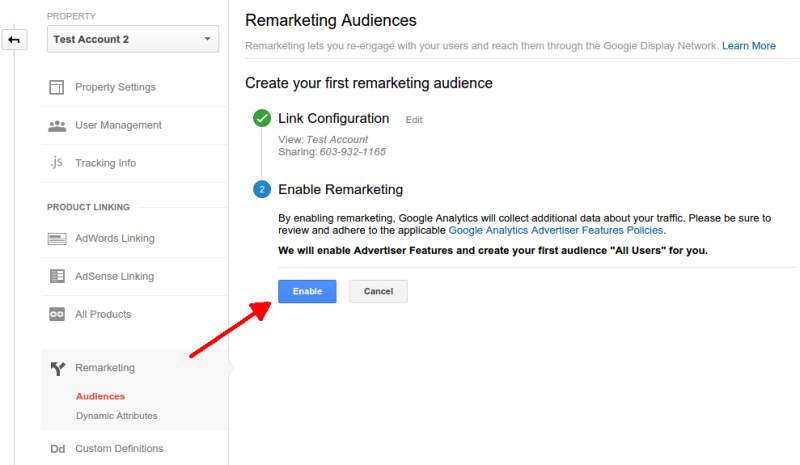Collapse the Remarketing menu section
Screen dimensions: 800x465
105,368
